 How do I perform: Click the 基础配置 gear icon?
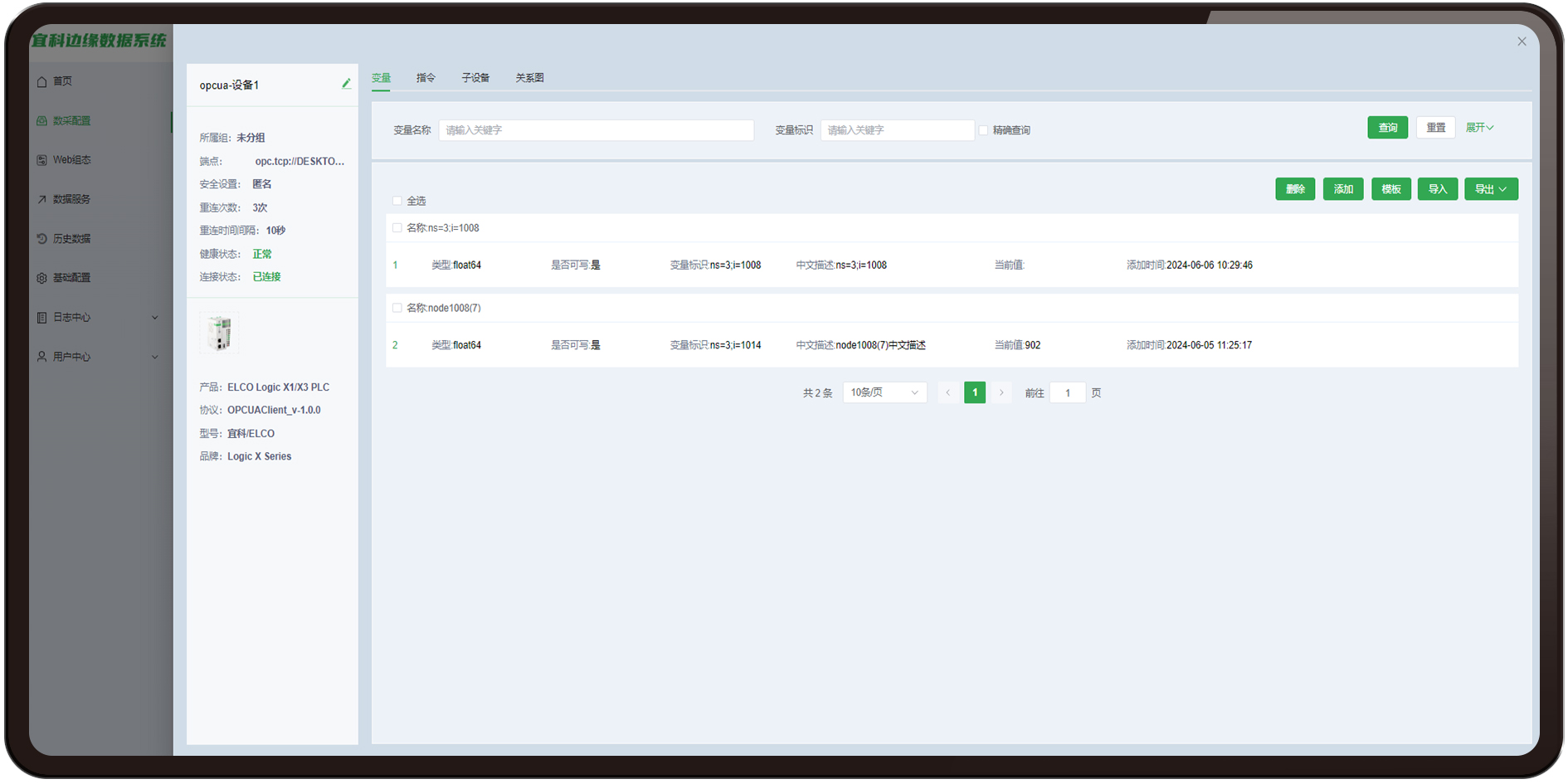[42, 278]
